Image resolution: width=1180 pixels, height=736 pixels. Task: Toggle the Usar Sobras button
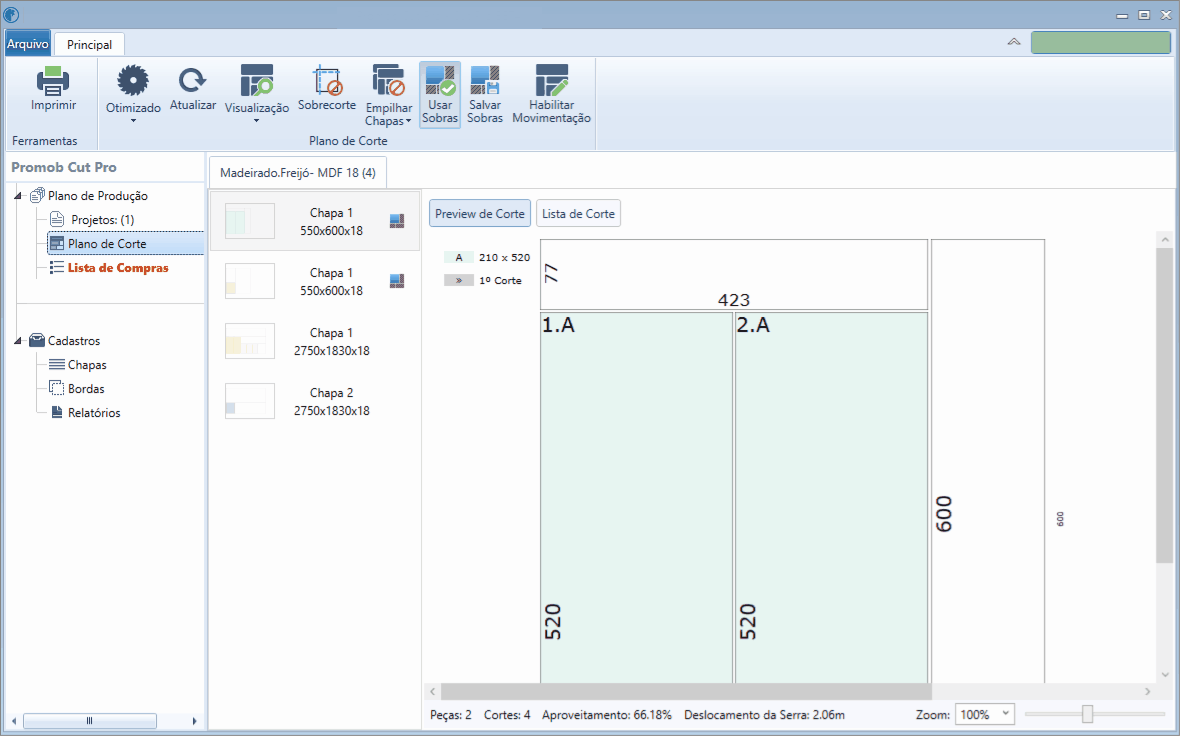pyautogui.click(x=439, y=95)
